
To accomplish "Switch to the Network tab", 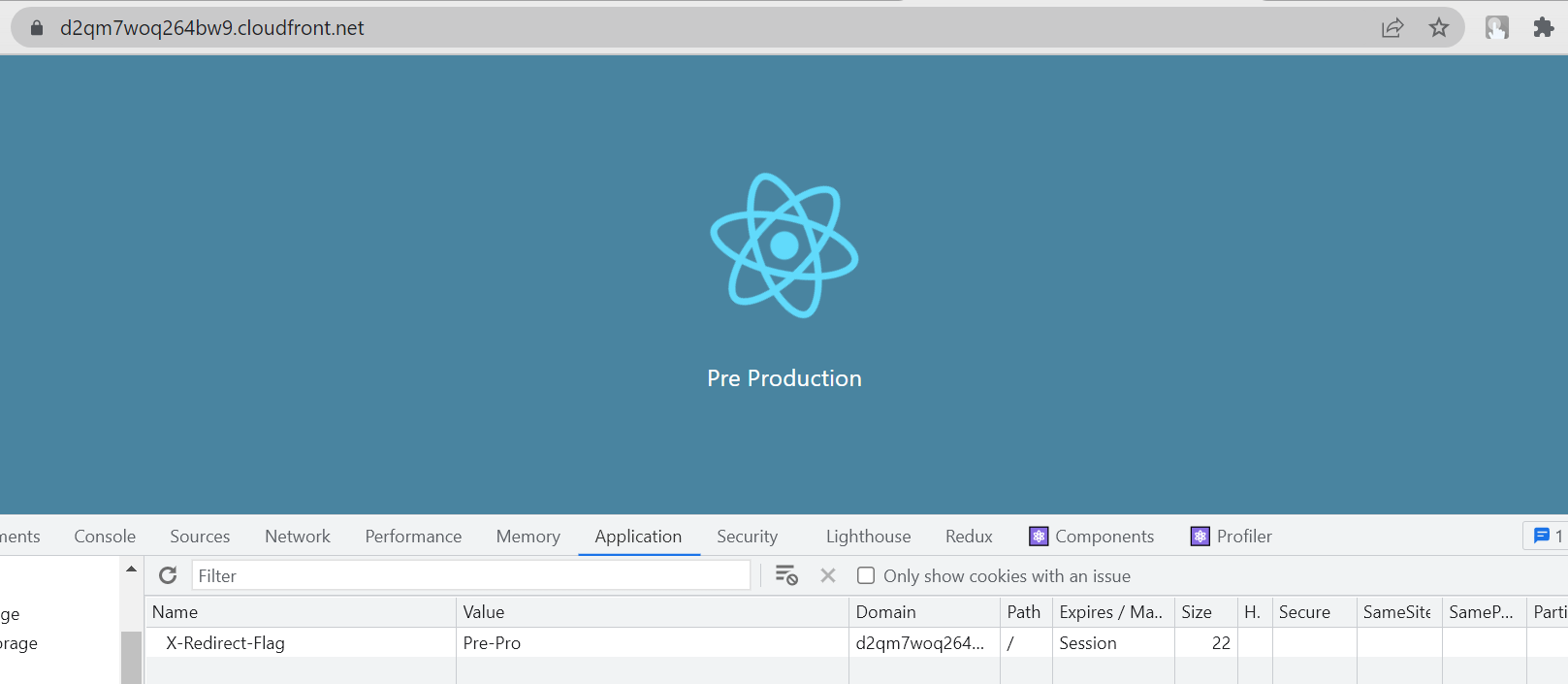I will (298, 537).
